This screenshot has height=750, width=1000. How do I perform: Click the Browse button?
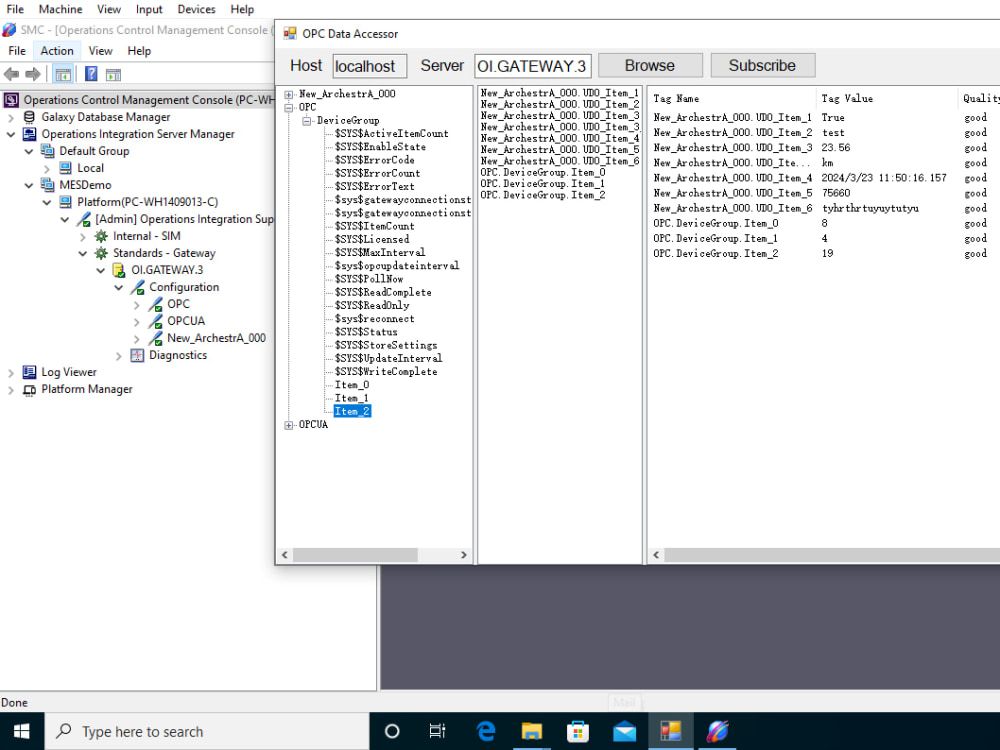coord(650,65)
